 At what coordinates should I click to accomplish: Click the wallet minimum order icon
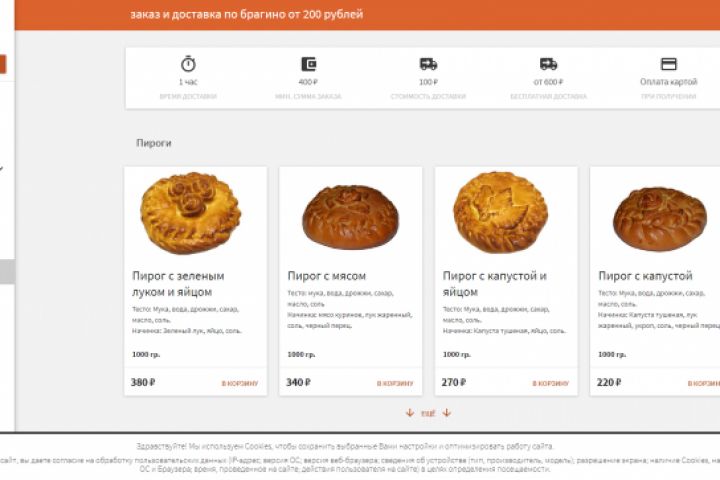(308, 64)
